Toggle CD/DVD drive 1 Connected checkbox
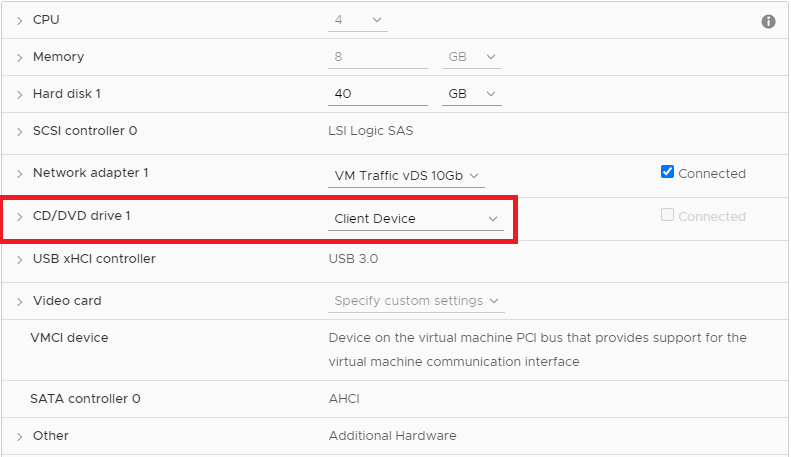Viewport: 791px width, 457px height. (668, 215)
